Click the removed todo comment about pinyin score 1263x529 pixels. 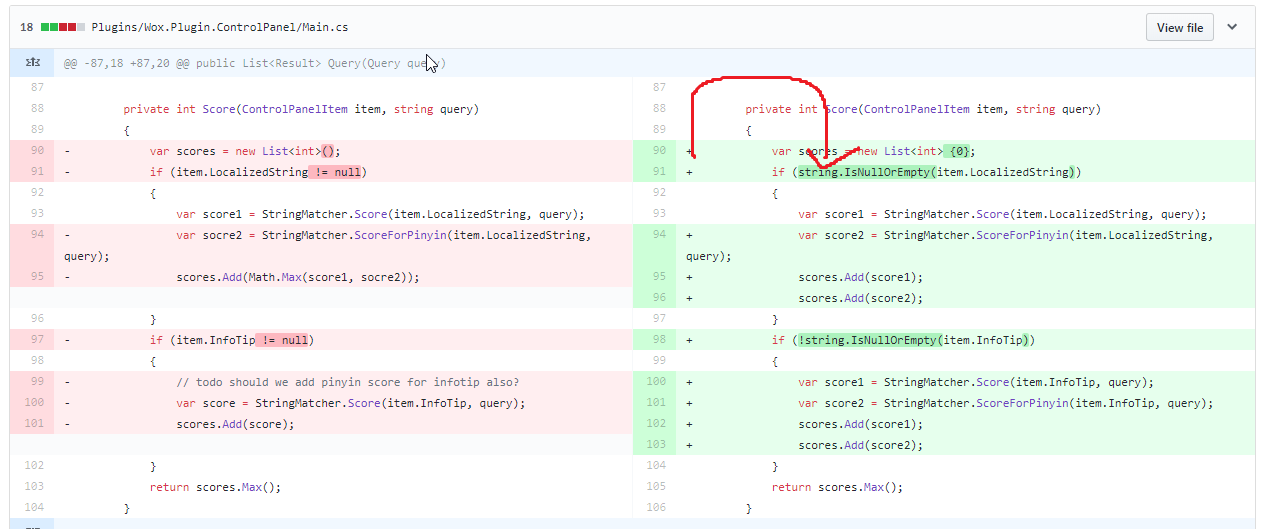click(347, 382)
